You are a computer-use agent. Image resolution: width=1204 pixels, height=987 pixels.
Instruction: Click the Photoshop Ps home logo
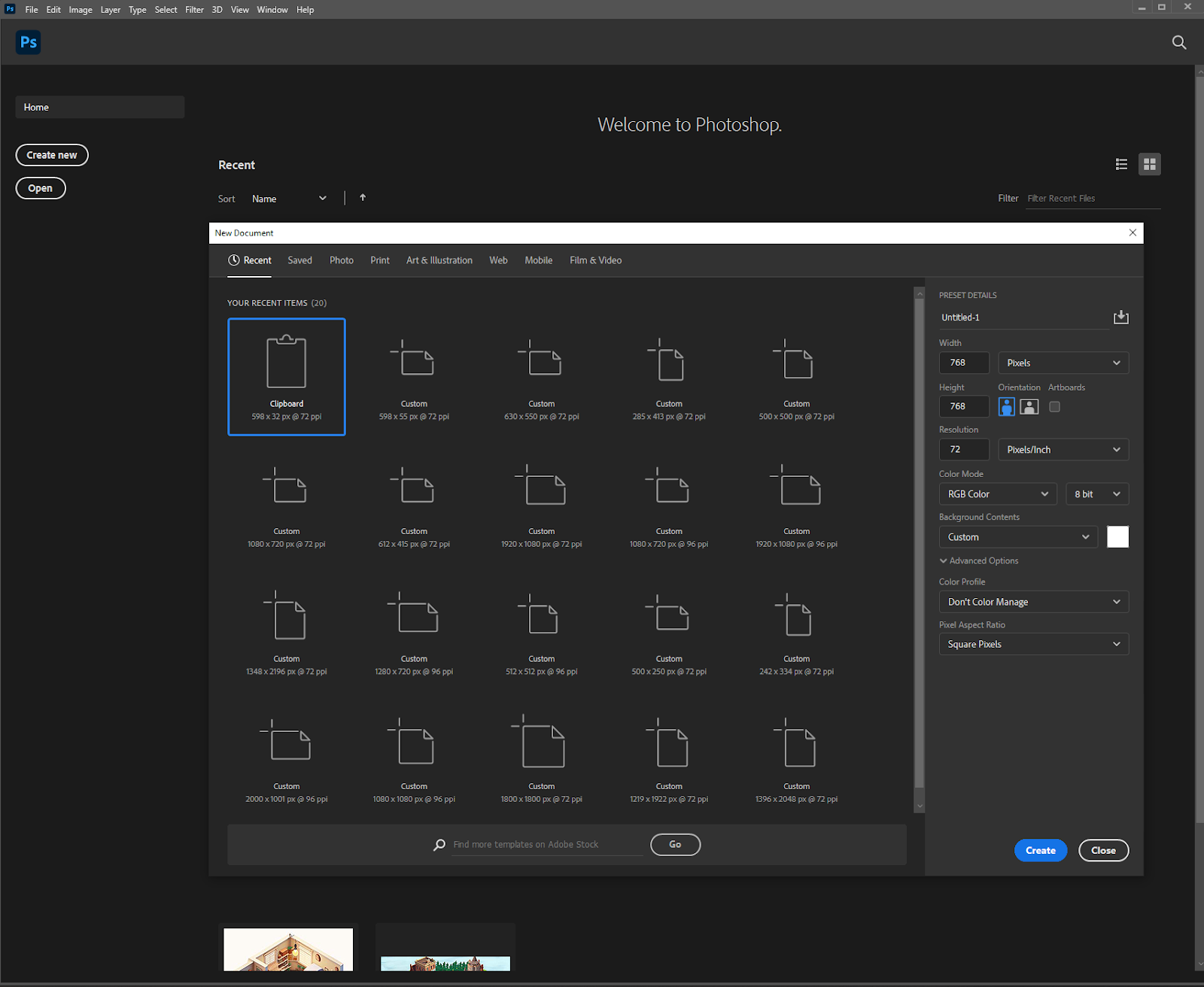29,42
